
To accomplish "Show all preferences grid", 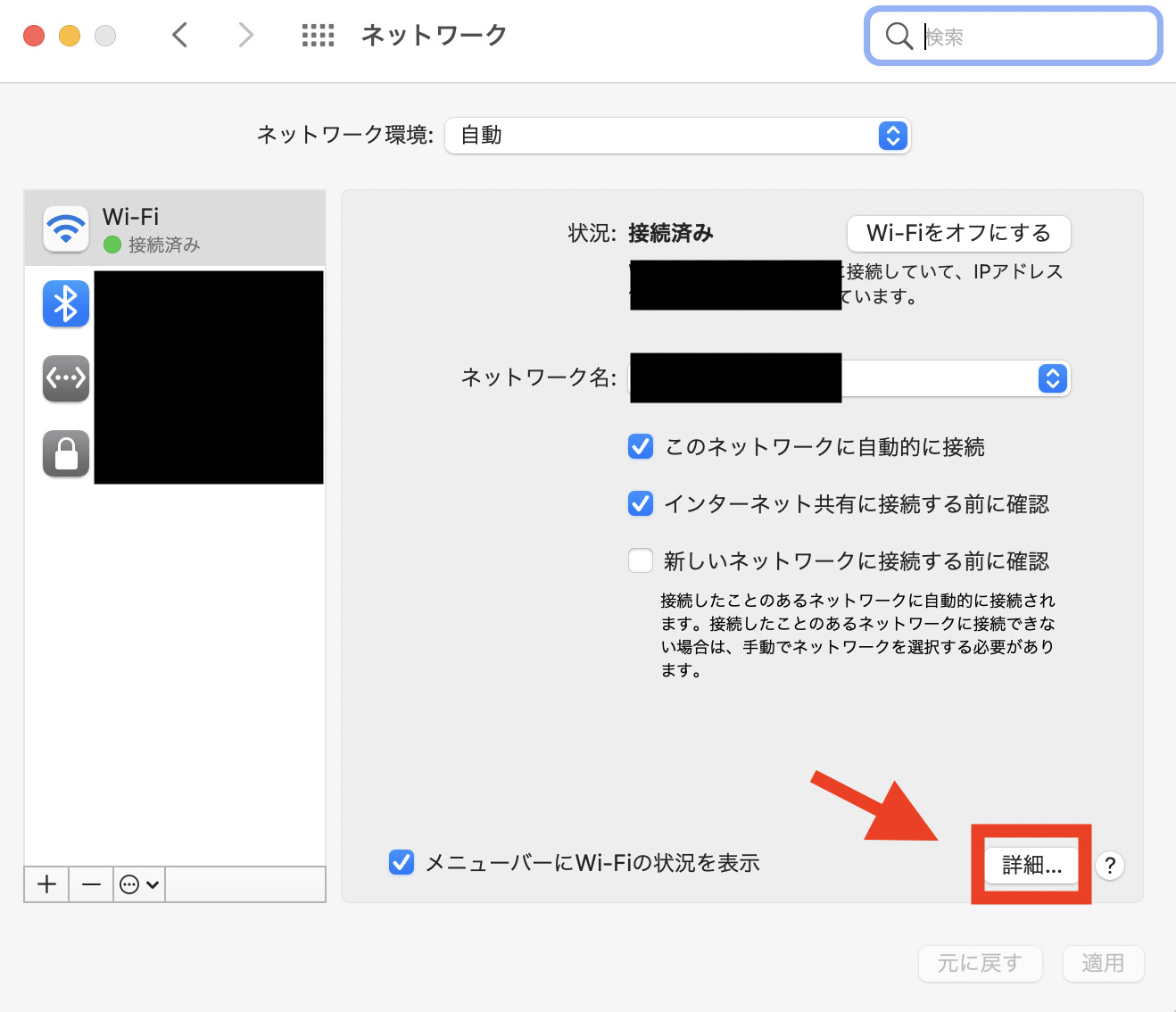I will click(x=318, y=35).
